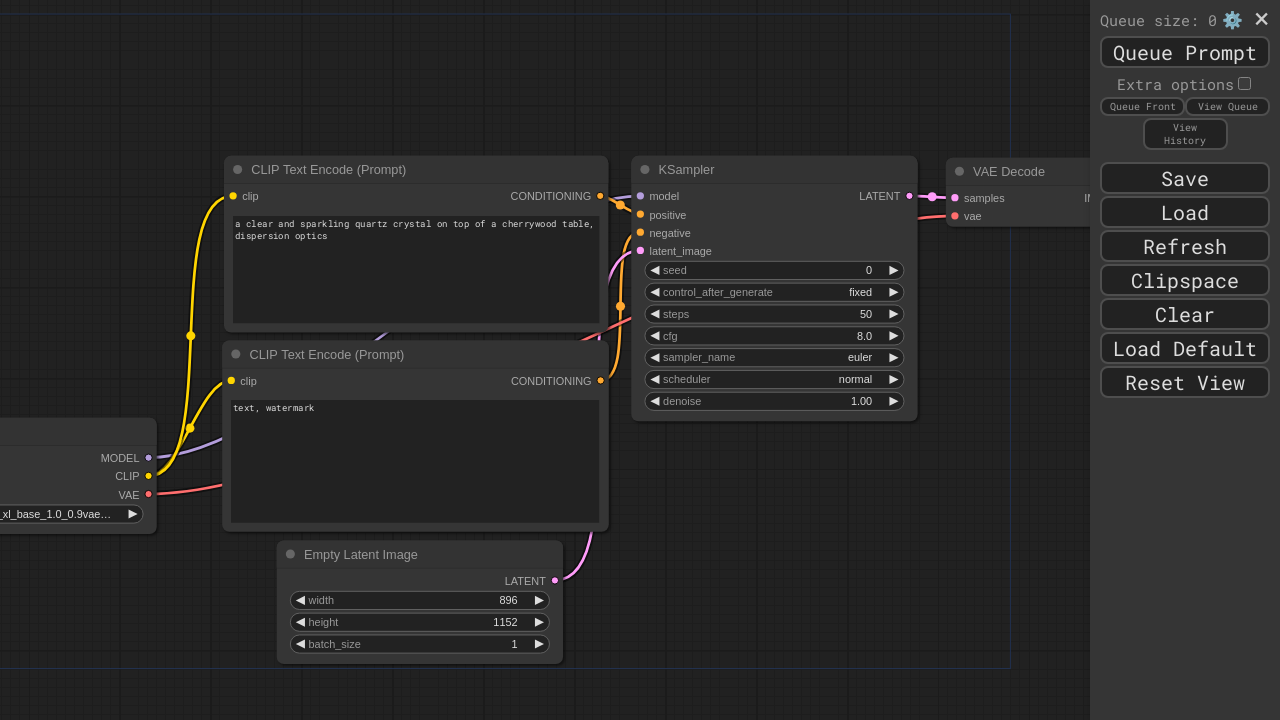1280x720 pixels.
Task: Click the Load Default button
Action: pyautogui.click(x=1184, y=349)
